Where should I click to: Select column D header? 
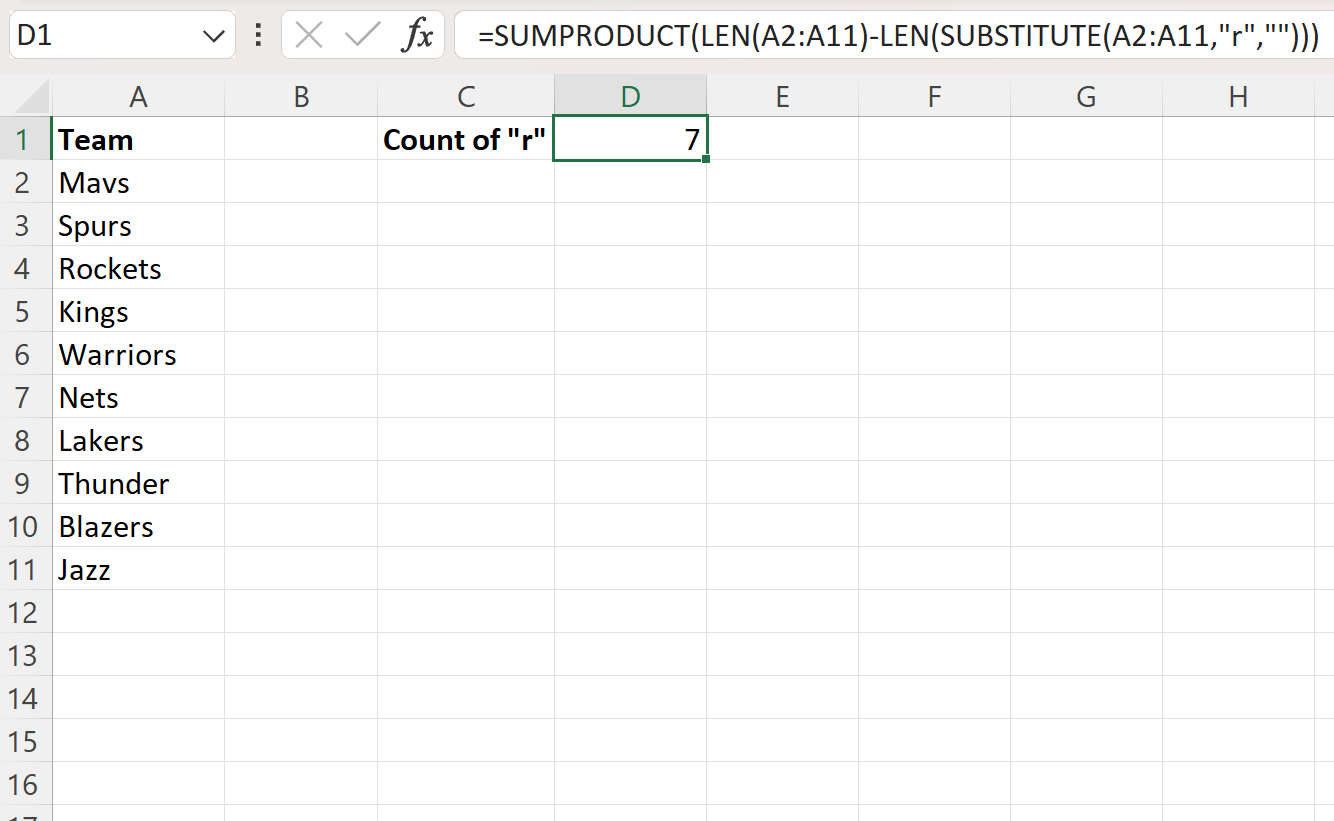[630, 96]
